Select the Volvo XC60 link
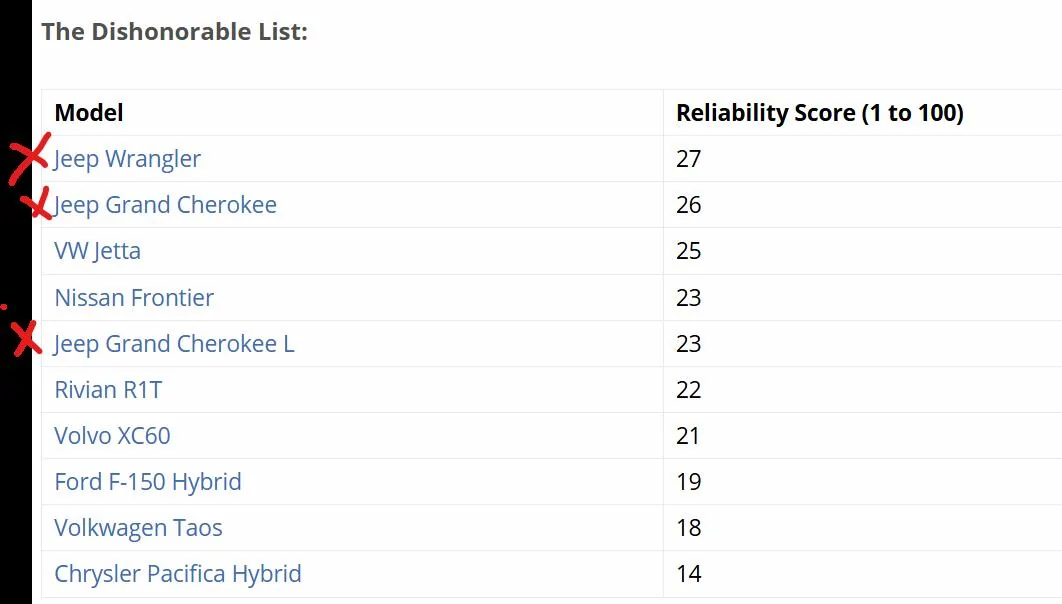Screen dimensions: 1062x604 [112, 436]
